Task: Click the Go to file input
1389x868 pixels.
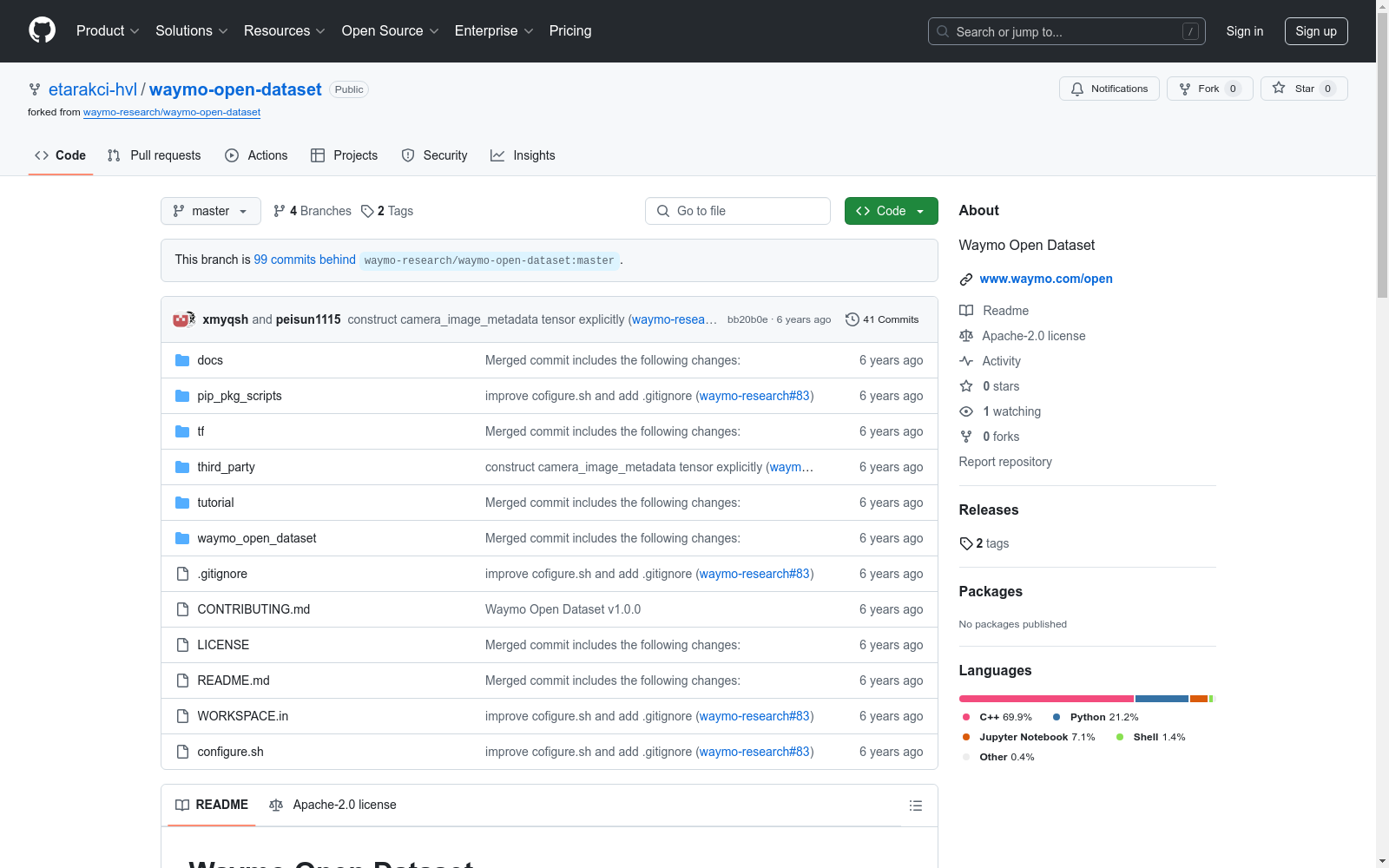Action: 738,211
